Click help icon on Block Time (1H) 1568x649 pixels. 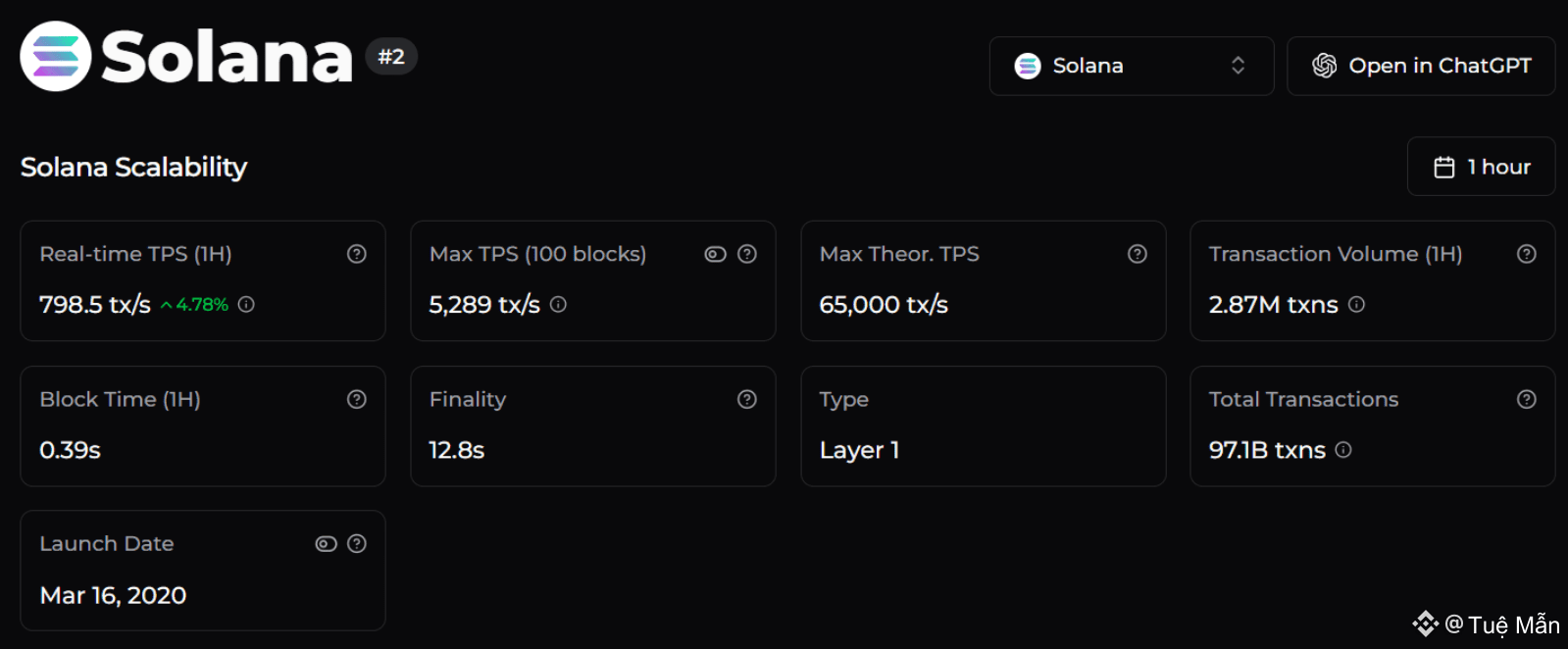point(357,399)
